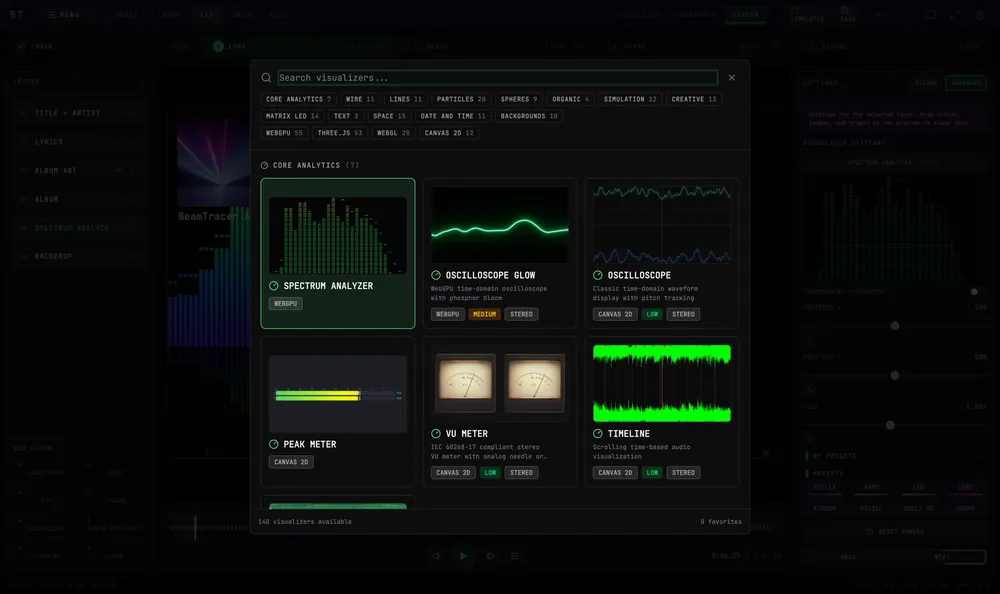Image resolution: width=1000 pixels, height=594 pixels.
Task: Click the Reset Canvas icon in settings panel
Action: pyautogui.click(x=869, y=531)
